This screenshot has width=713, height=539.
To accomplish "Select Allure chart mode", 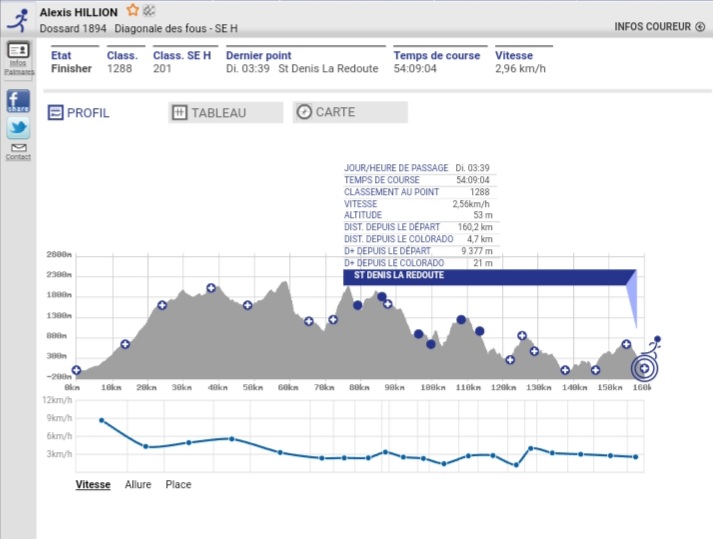I will [138, 484].
